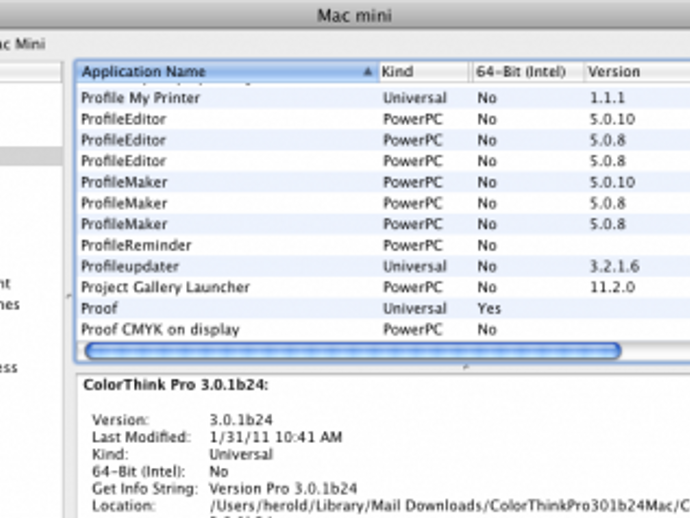Select the Proof application row
The height and width of the screenshot is (518, 690).
383,308
